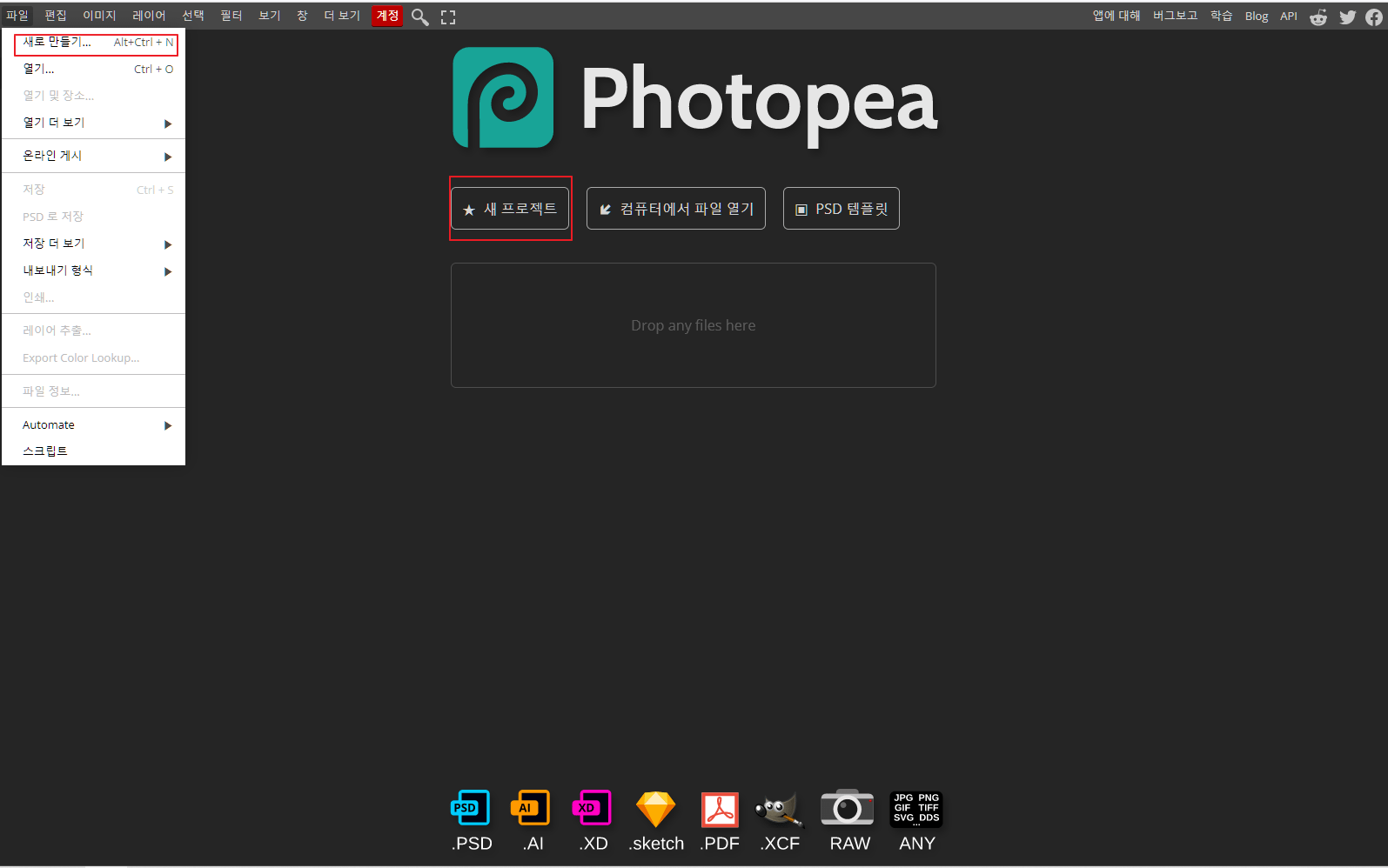The image size is (1388, 868).
Task: Open the 앱에 대해 link
Action: [1116, 16]
